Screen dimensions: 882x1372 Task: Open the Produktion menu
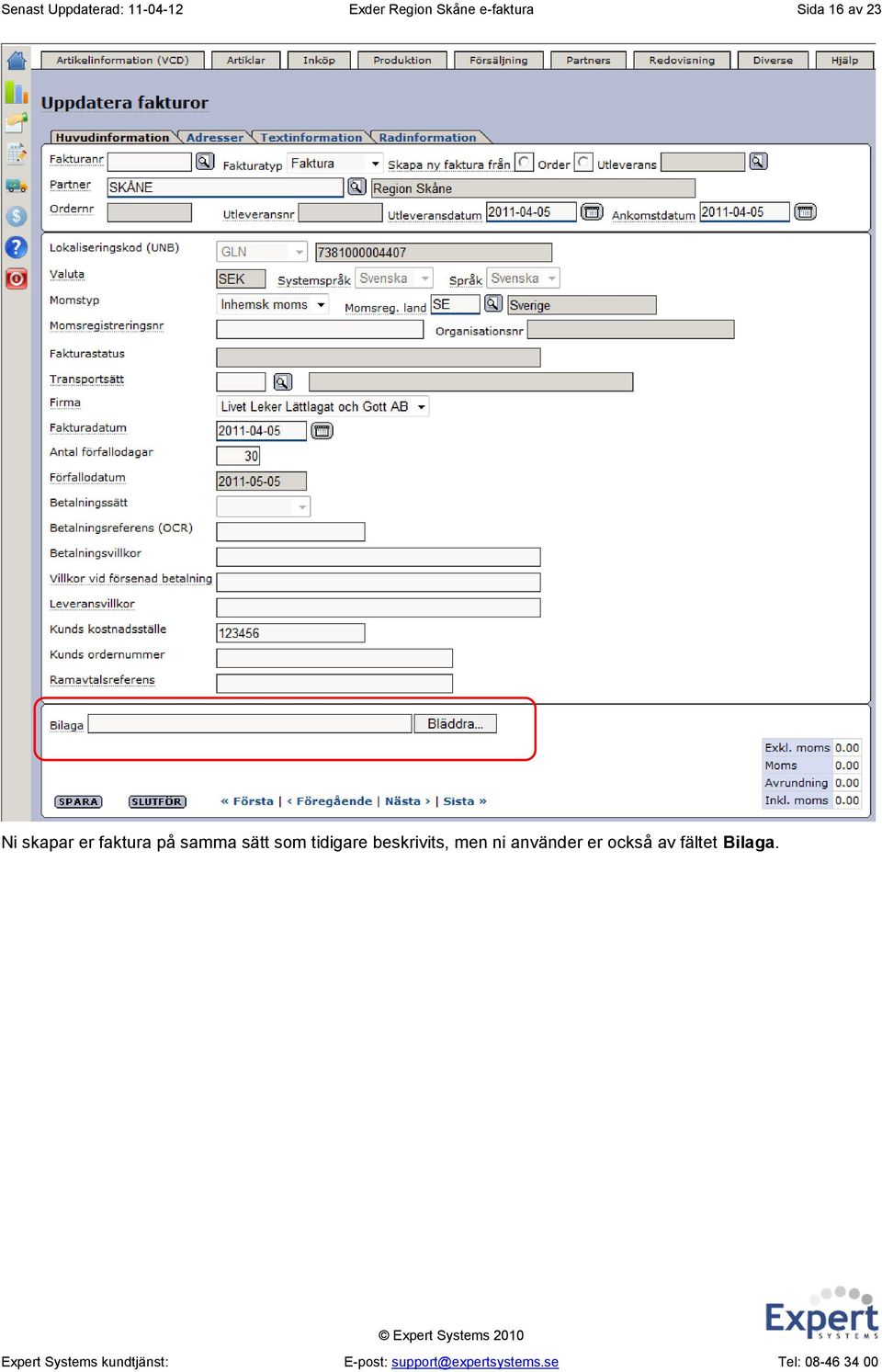pos(402,60)
